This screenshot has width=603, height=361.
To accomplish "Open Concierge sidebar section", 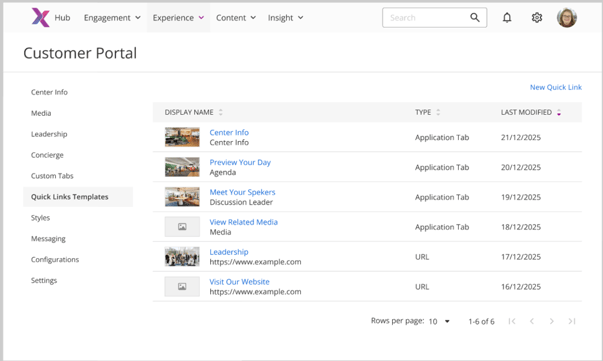I will [47, 155].
